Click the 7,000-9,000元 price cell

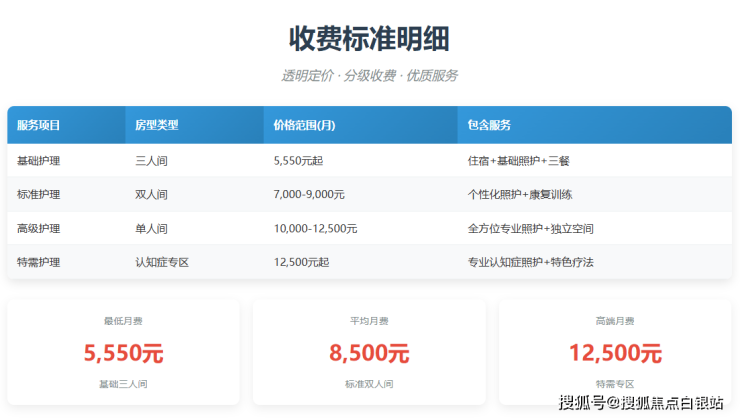tap(309, 194)
